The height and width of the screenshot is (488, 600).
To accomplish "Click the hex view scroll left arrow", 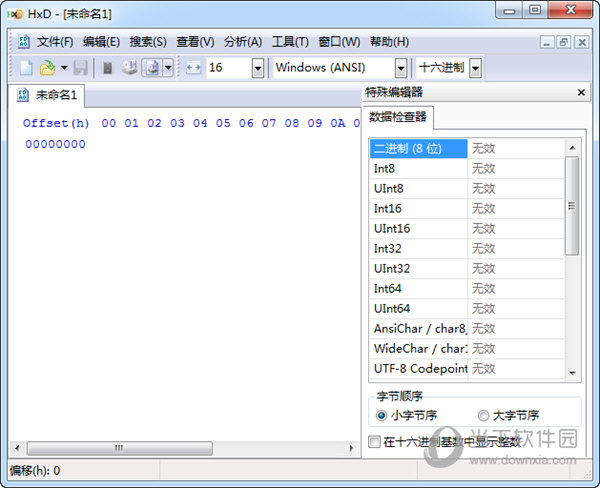I will tap(17, 448).
